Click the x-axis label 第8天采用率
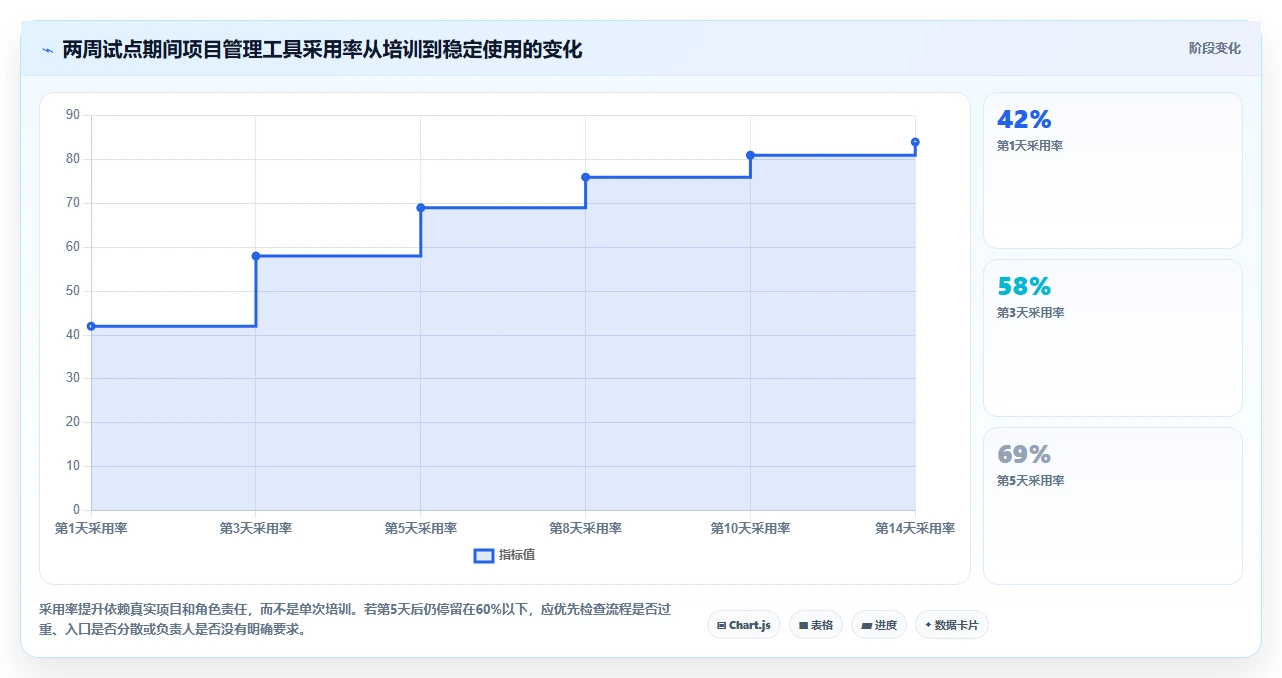Viewport: 1282px width, 678px height. click(x=586, y=528)
